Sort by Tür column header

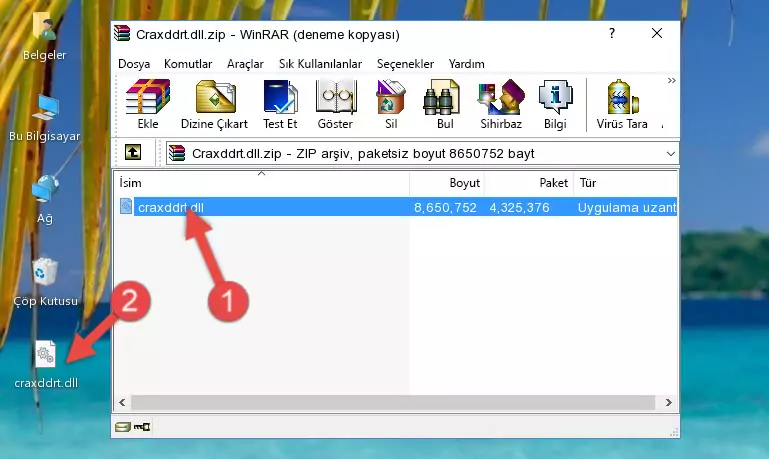pyautogui.click(x=625, y=182)
